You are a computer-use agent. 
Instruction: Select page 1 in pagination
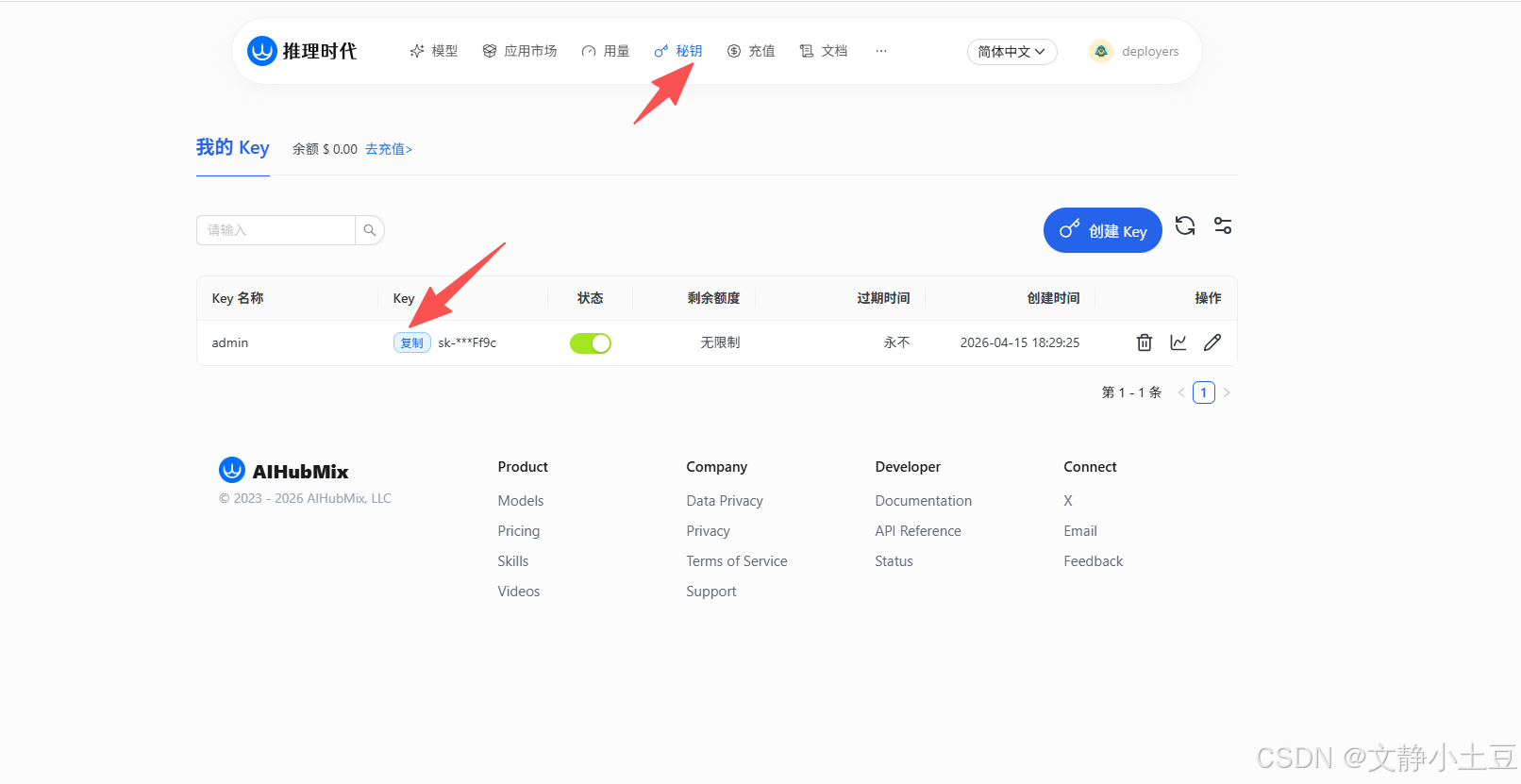pyautogui.click(x=1204, y=392)
